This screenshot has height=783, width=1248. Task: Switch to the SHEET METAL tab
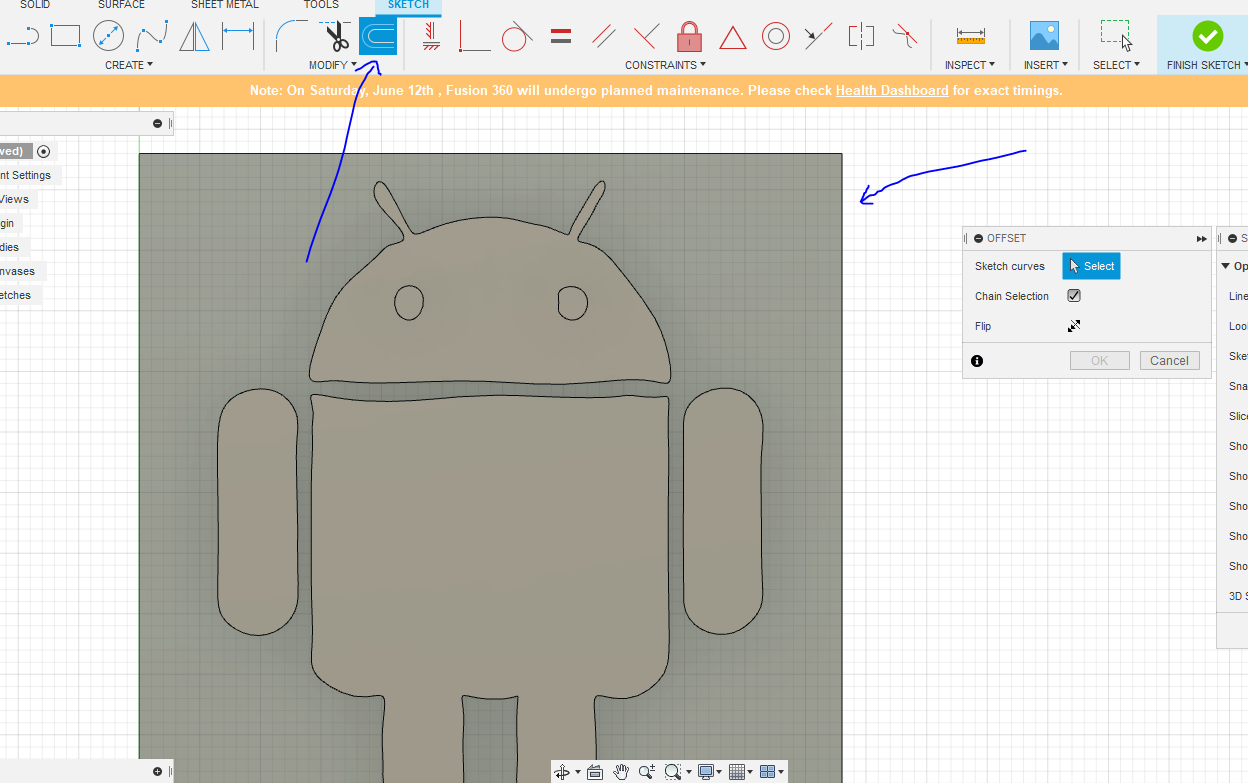click(x=224, y=5)
